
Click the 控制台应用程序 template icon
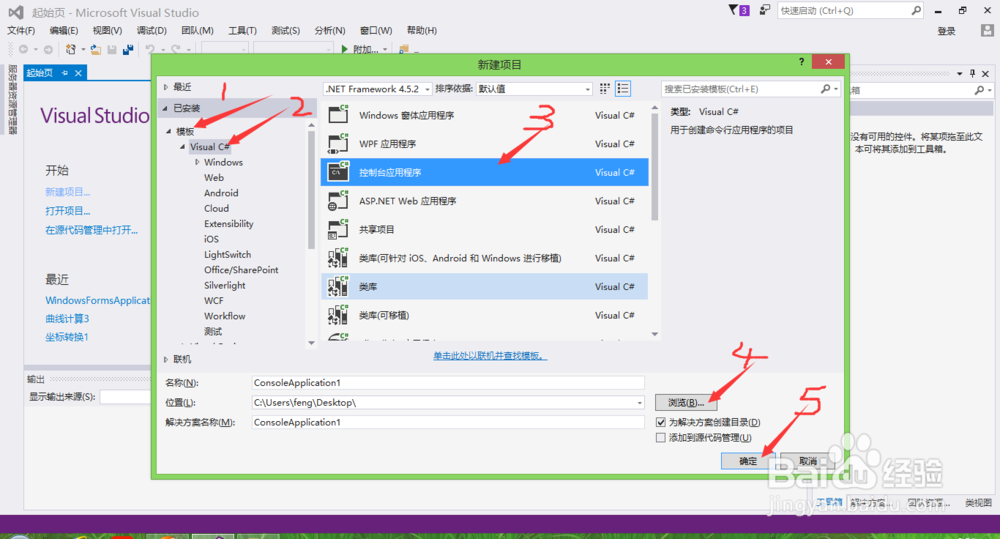[x=338, y=172]
